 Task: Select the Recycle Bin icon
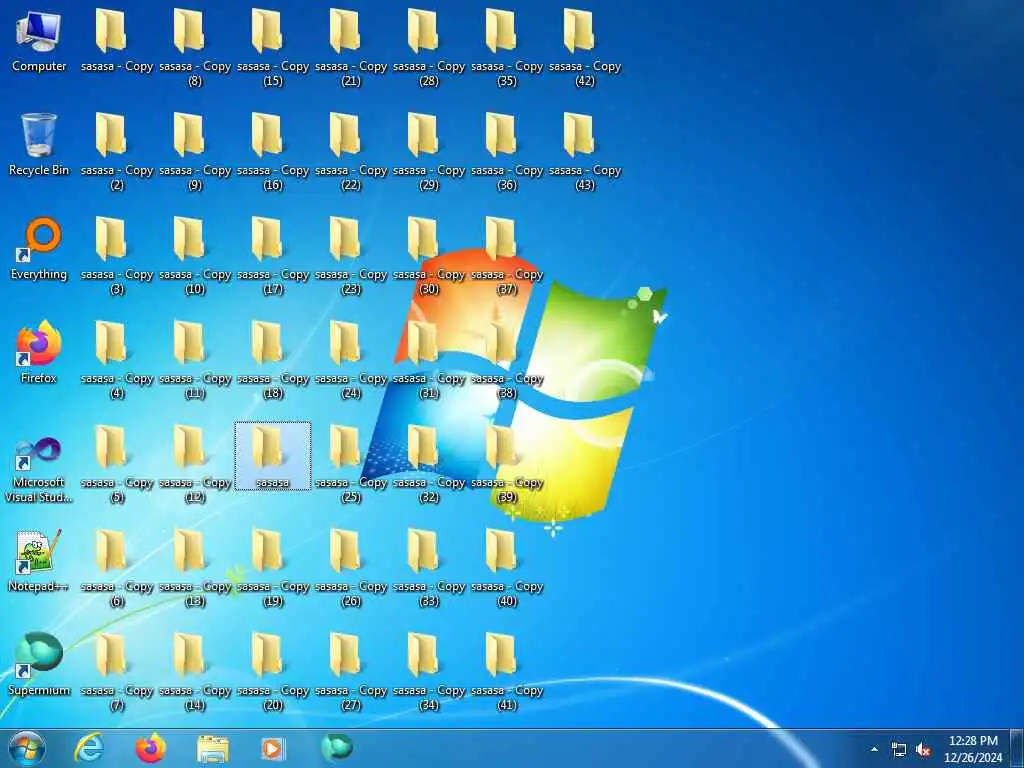click(x=39, y=144)
